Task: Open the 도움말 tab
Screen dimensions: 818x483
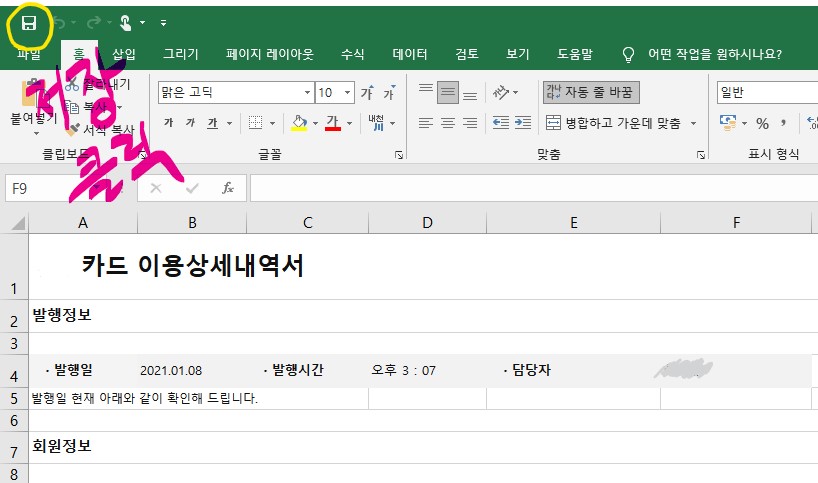Action: [x=575, y=54]
